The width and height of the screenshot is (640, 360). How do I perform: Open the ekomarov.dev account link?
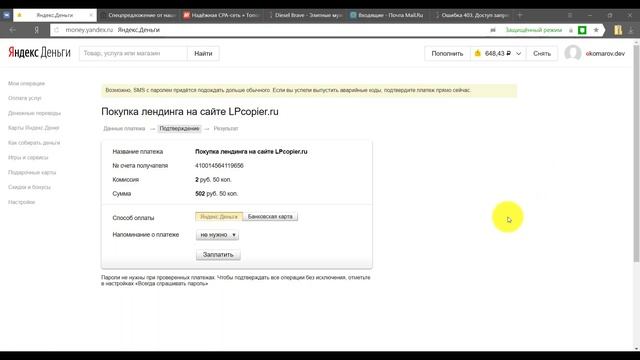coord(605,53)
